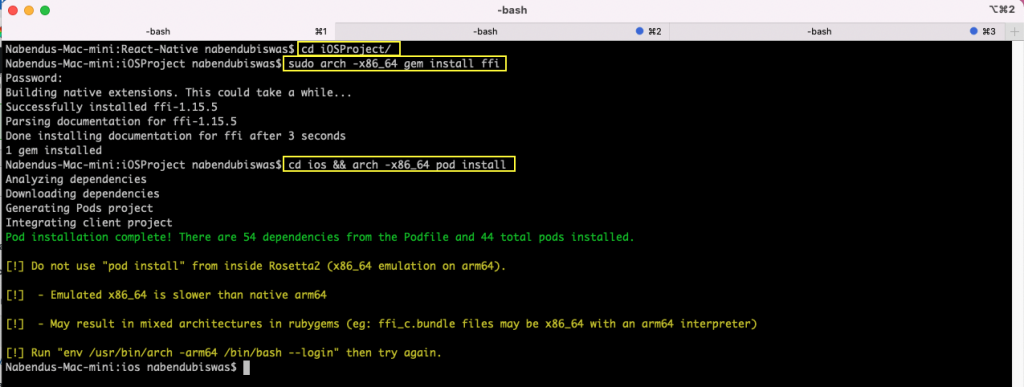This screenshot has height=387, width=1024.
Task: Close the terminal window with the red button
Action: pos(13,10)
